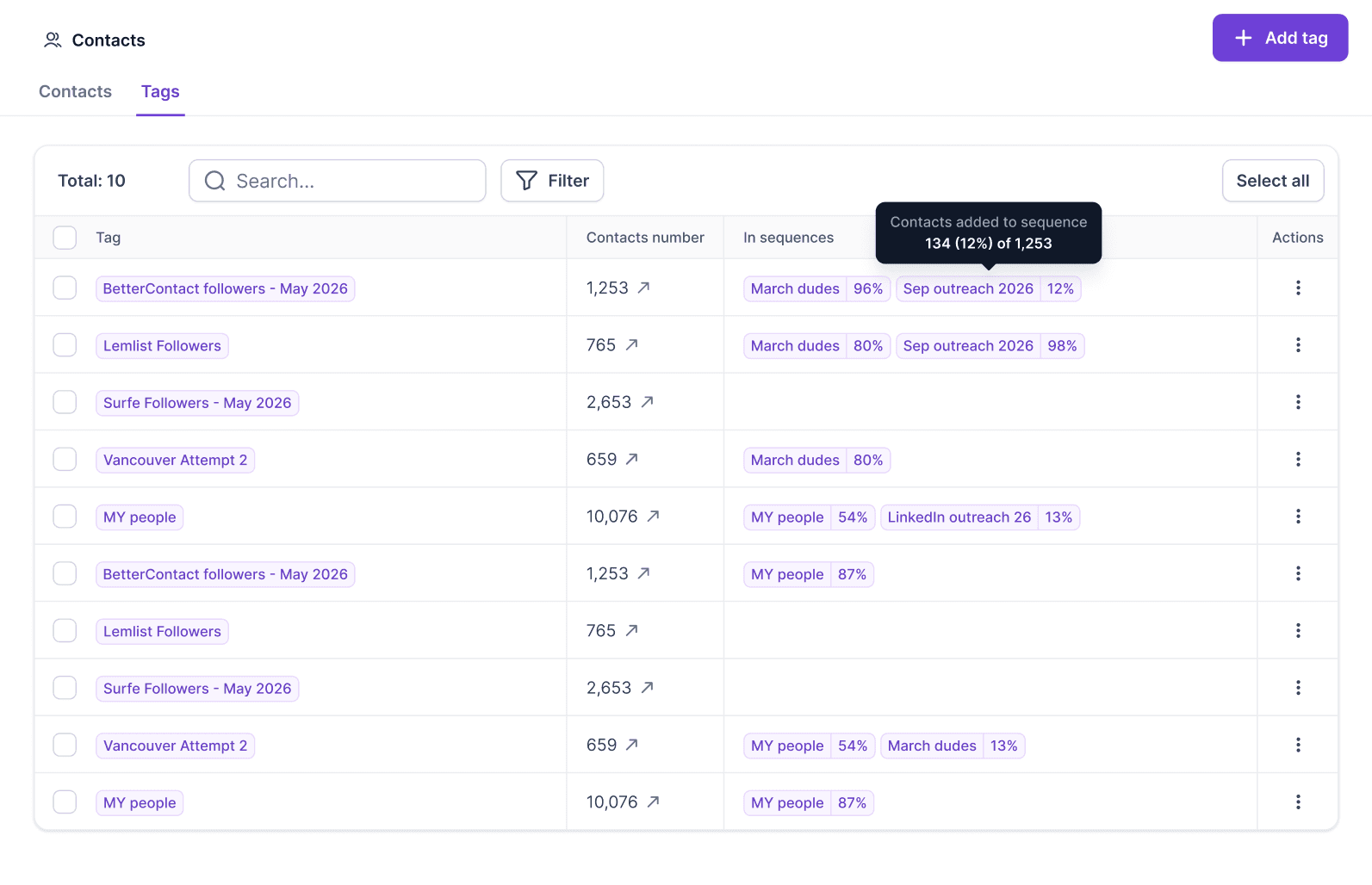Click the In sequences column header
This screenshot has width=1372, height=885.
pos(788,238)
